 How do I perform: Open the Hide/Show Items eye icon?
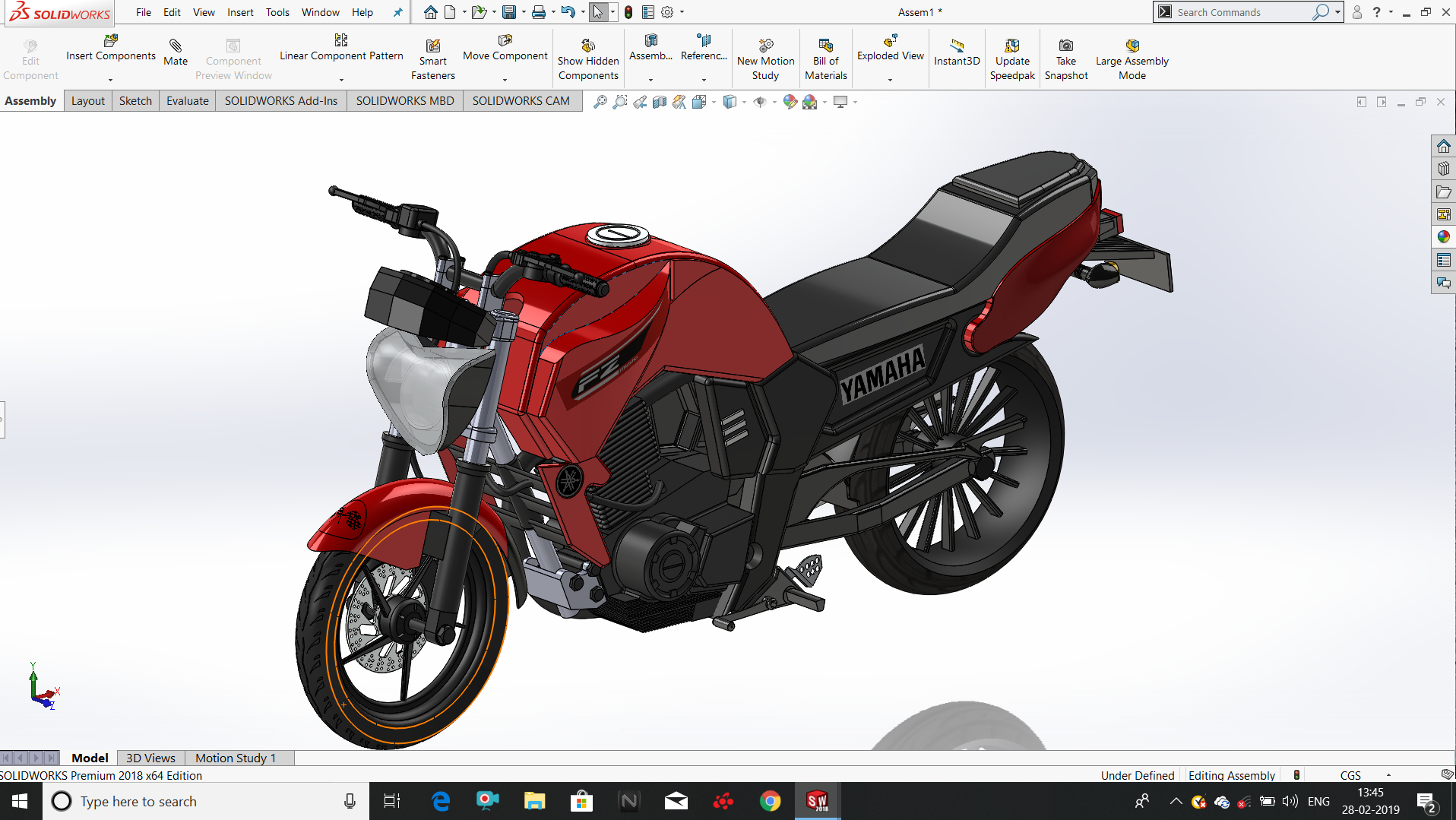(x=760, y=101)
